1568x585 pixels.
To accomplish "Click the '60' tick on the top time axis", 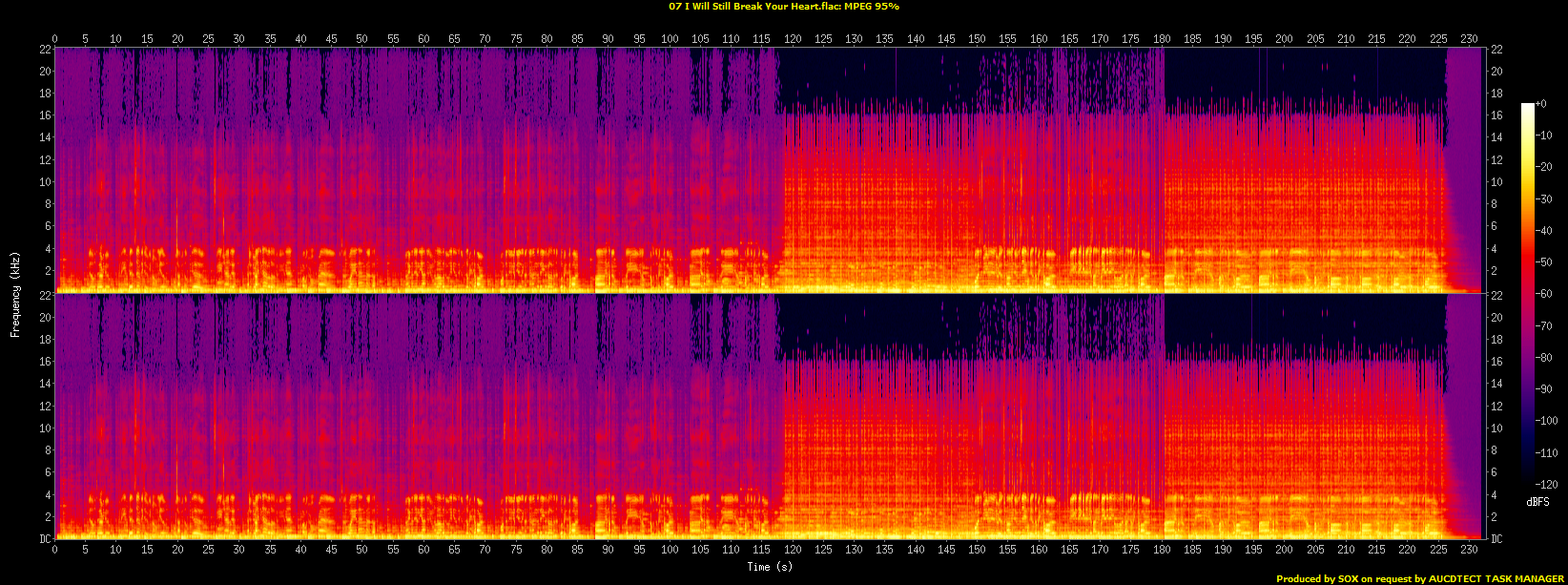I will click(x=423, y=39).
